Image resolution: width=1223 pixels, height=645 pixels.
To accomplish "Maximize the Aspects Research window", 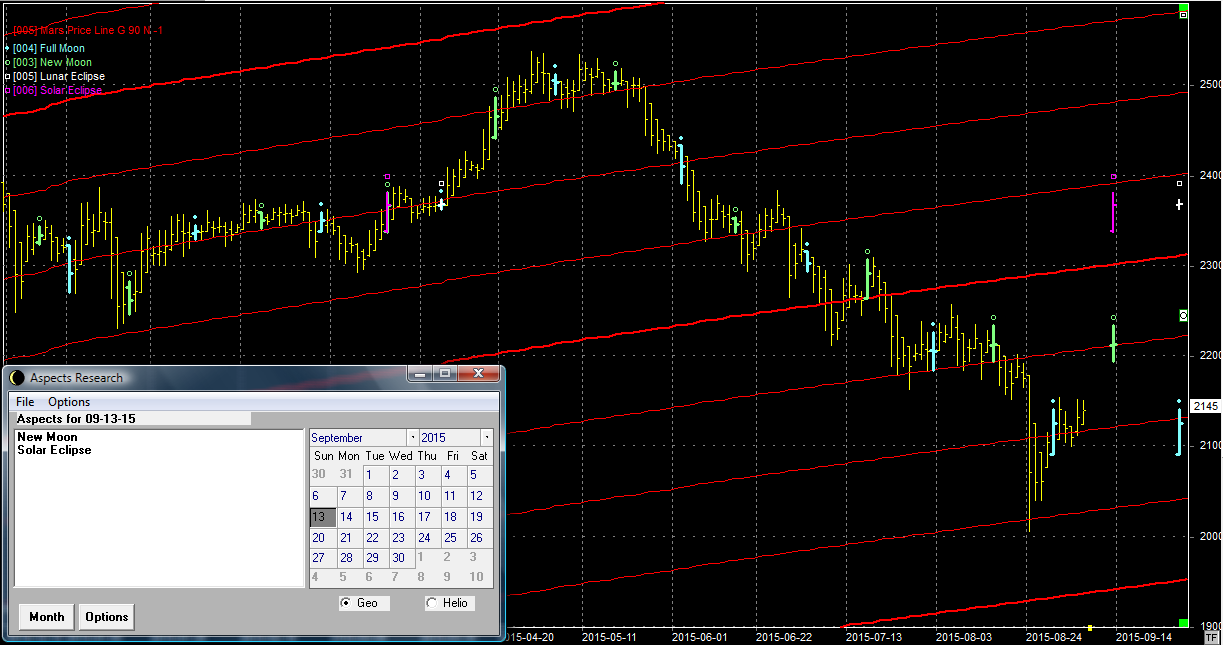I will tap(445, 374).
